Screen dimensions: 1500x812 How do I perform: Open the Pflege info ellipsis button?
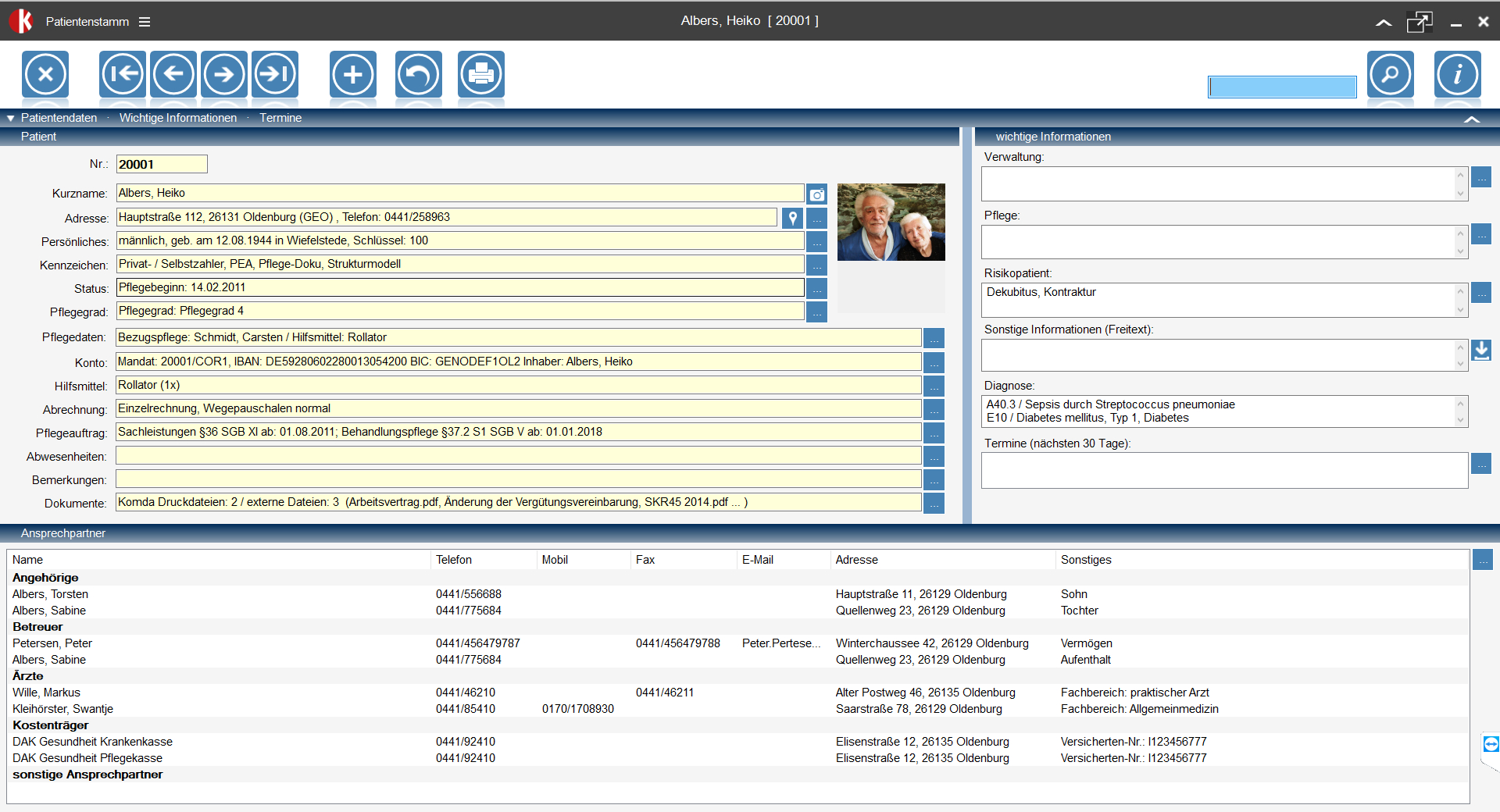point(1481,234)
